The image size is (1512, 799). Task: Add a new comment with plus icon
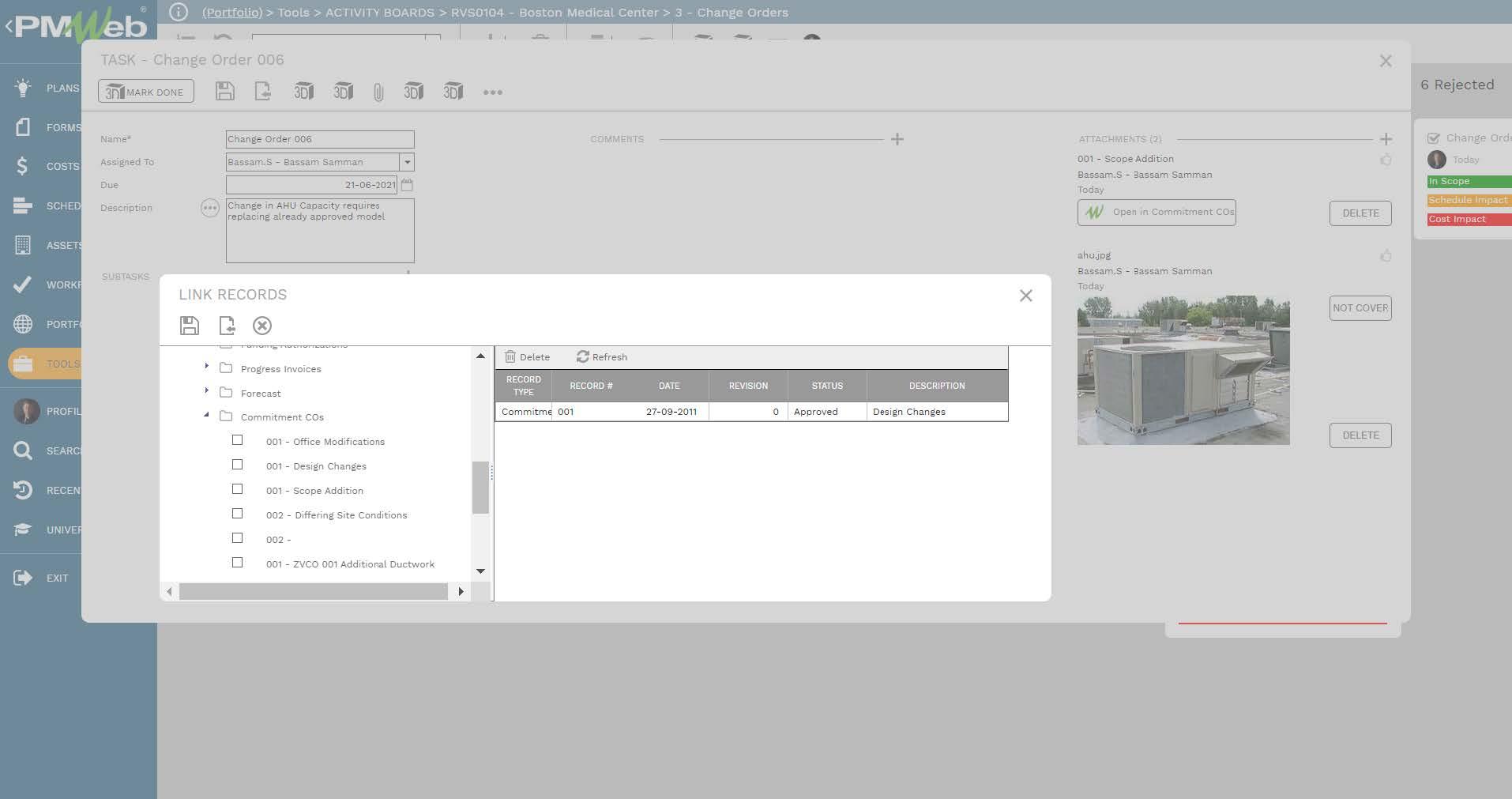[897, 139]
